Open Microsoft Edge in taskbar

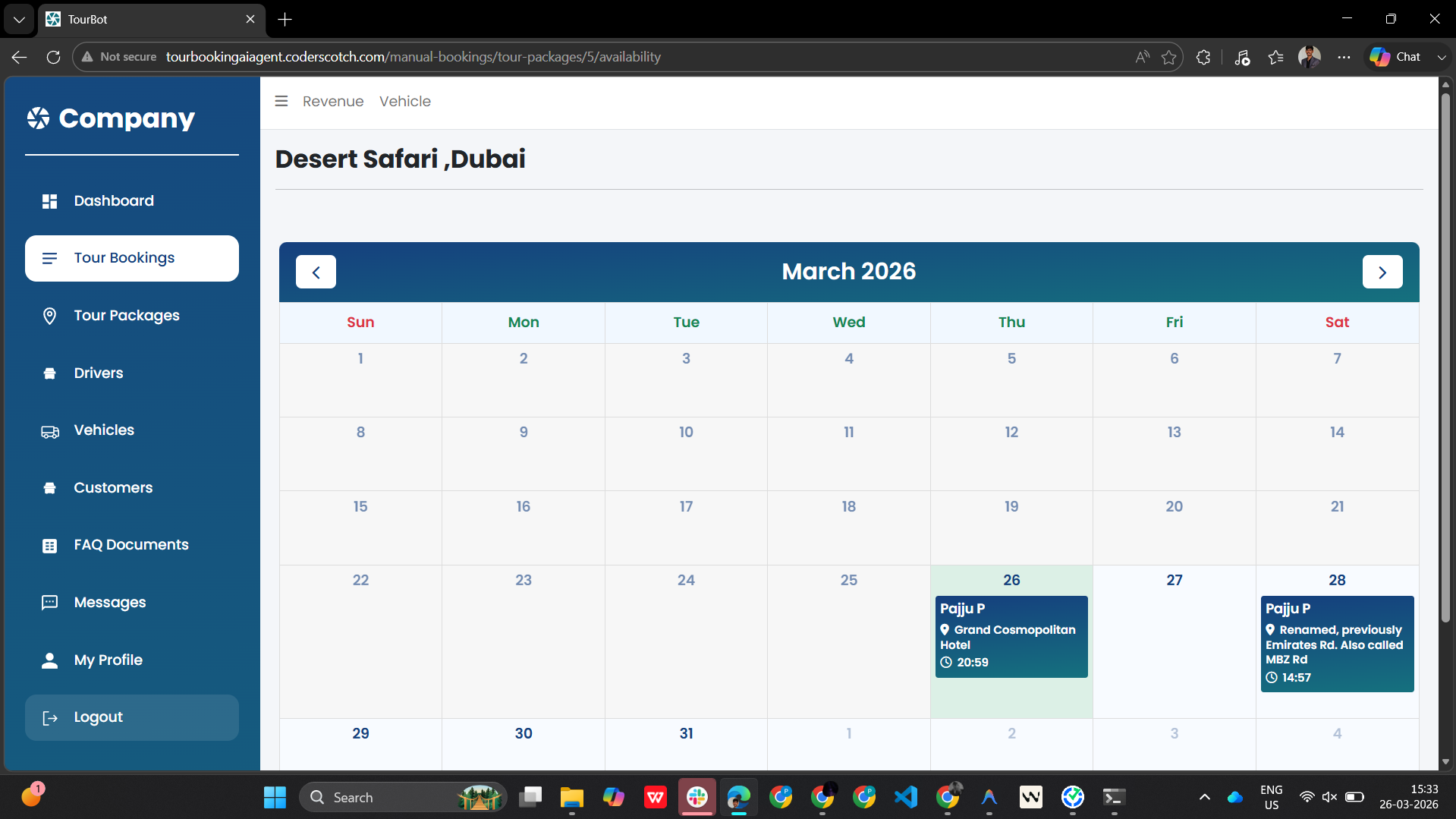click(738, 798)
